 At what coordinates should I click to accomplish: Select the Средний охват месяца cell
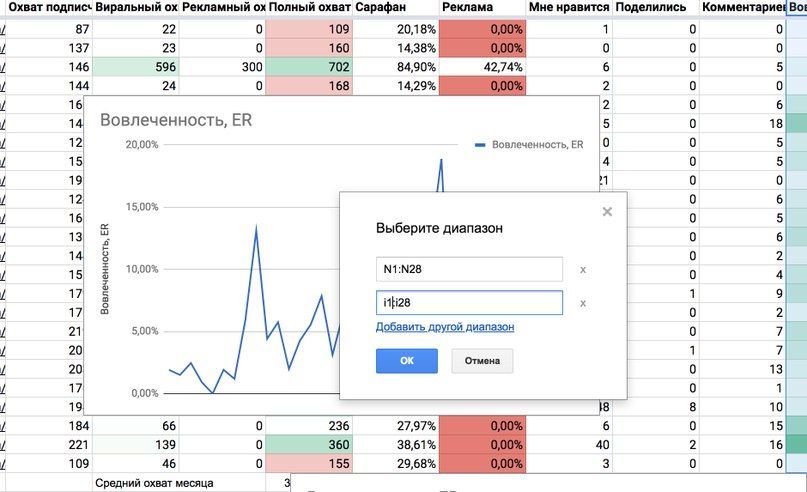coord(154,483)
